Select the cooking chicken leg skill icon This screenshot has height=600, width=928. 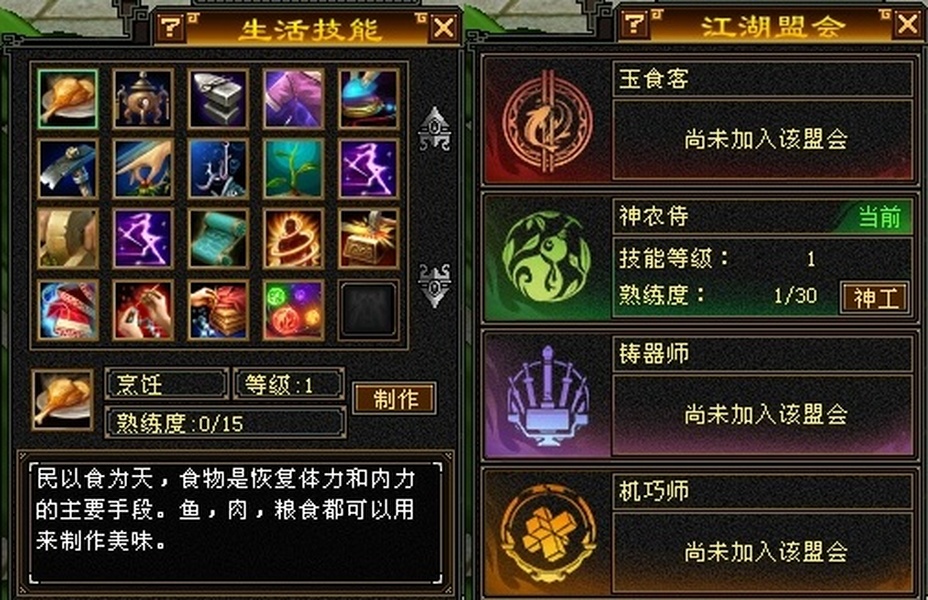[67, 99]
